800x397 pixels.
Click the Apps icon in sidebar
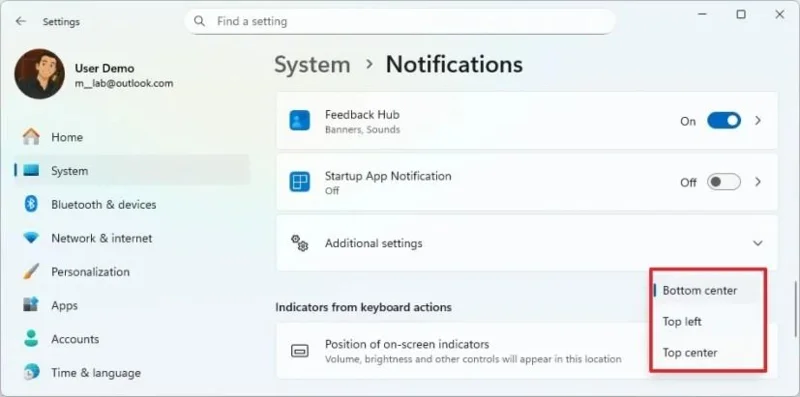pos(31,305)
